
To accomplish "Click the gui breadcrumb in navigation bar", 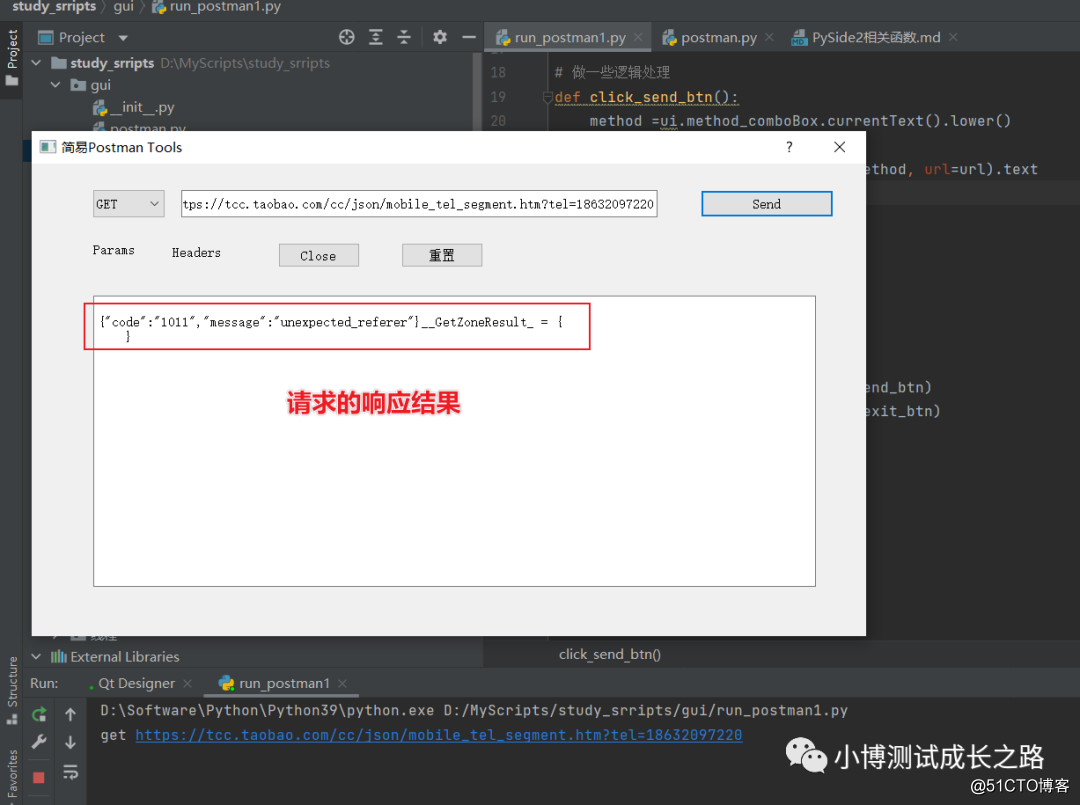I will point(123,7).
